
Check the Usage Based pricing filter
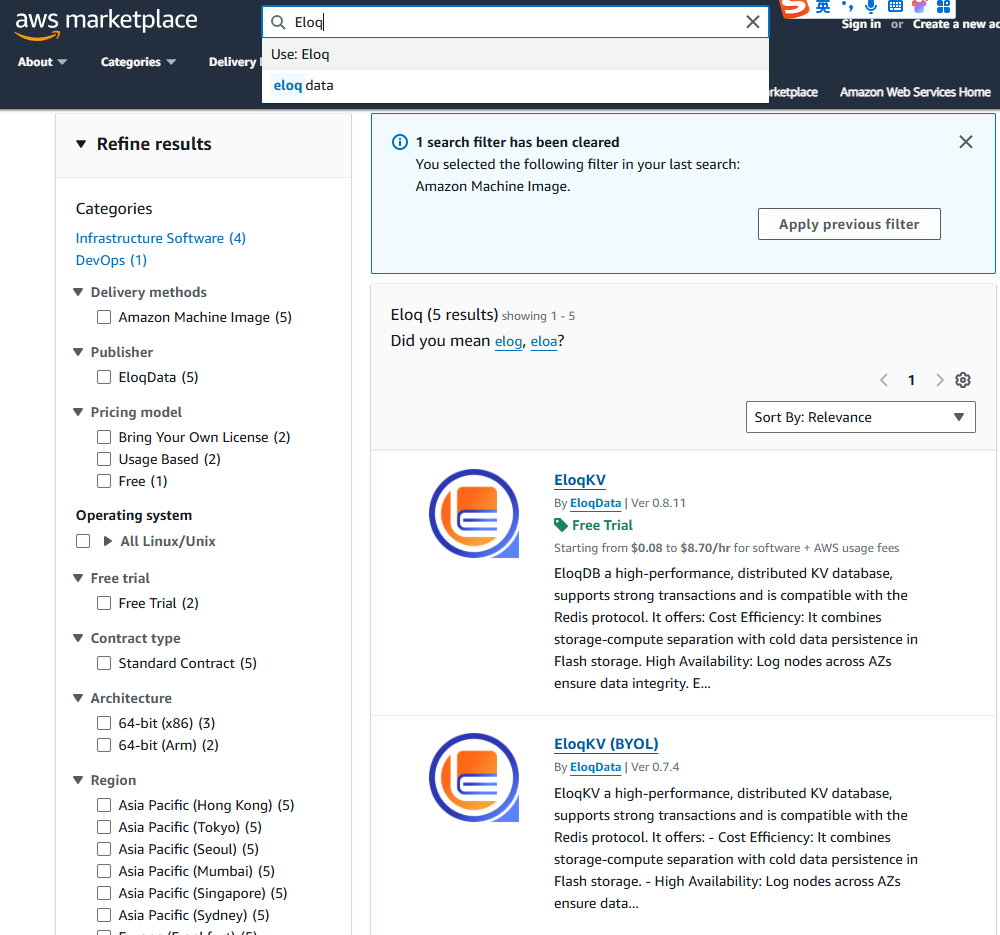104,459
